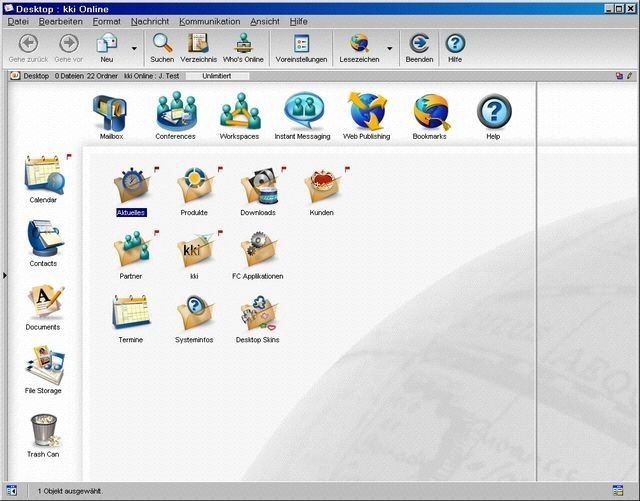Image resolution: width=640 pixels, height=501 pixels.
Task: Click the Hilfe toolbar button
Action: pyautogui.click(x=455, y=48)
